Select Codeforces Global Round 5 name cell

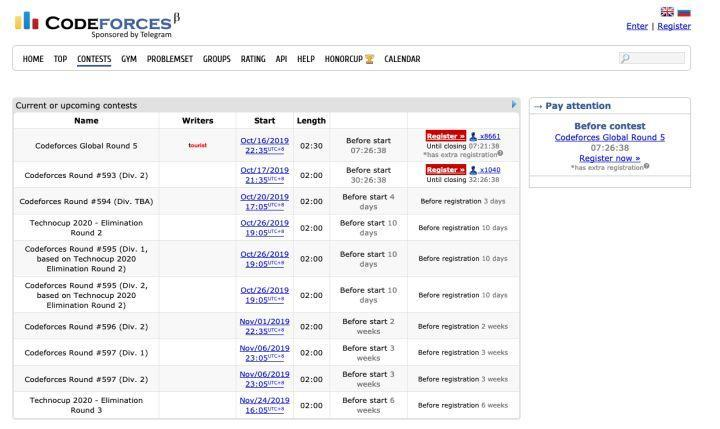point(86,146)
